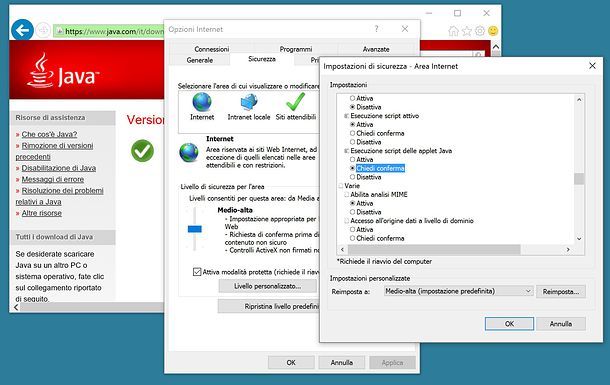
Task: Click OK in Impostazioni di sicurezza dialog
Action: tap(509, 324)
